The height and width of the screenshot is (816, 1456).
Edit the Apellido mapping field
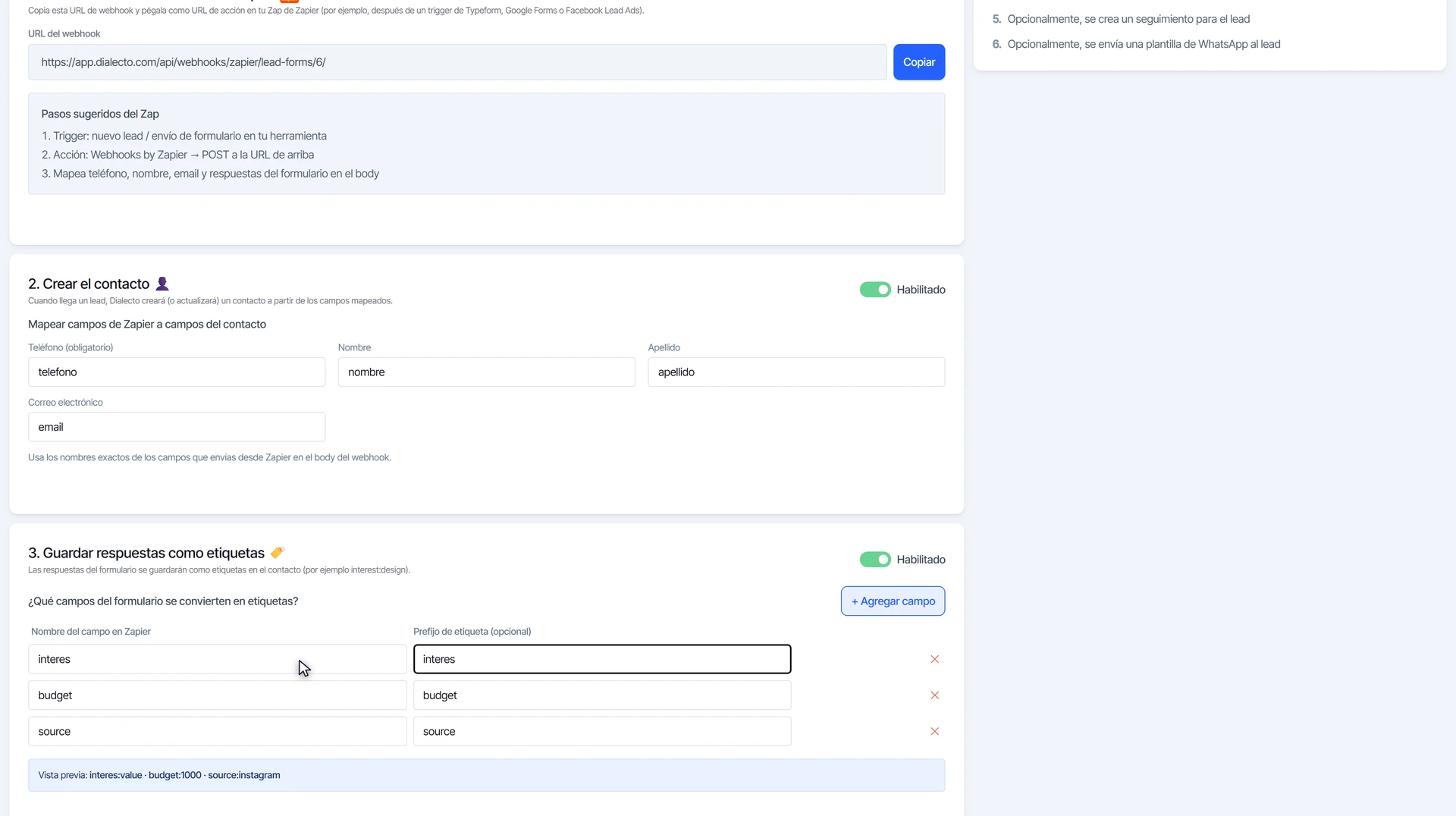[x=796, y=372]
